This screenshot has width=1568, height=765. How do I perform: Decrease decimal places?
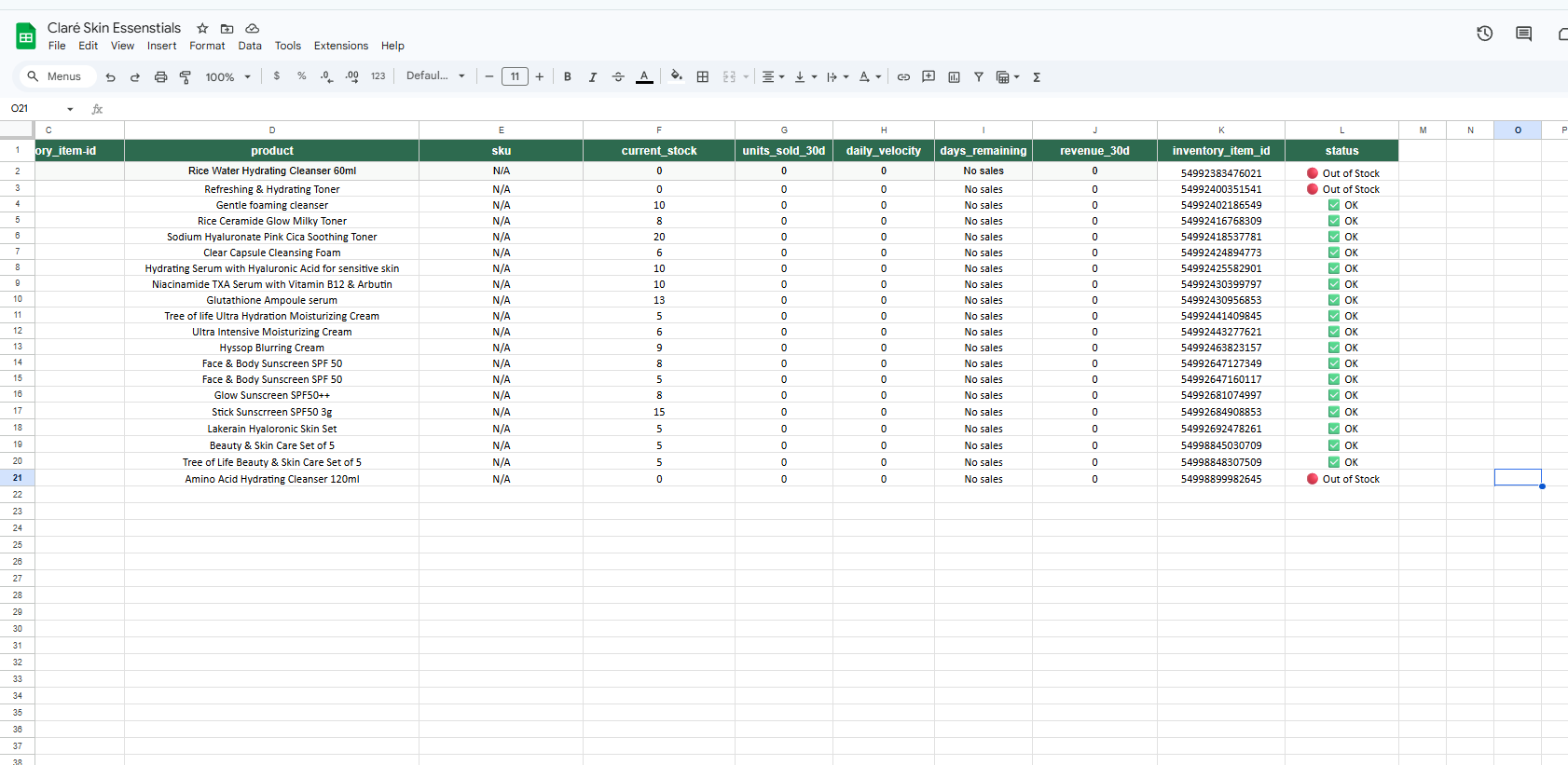pos(326,76)
